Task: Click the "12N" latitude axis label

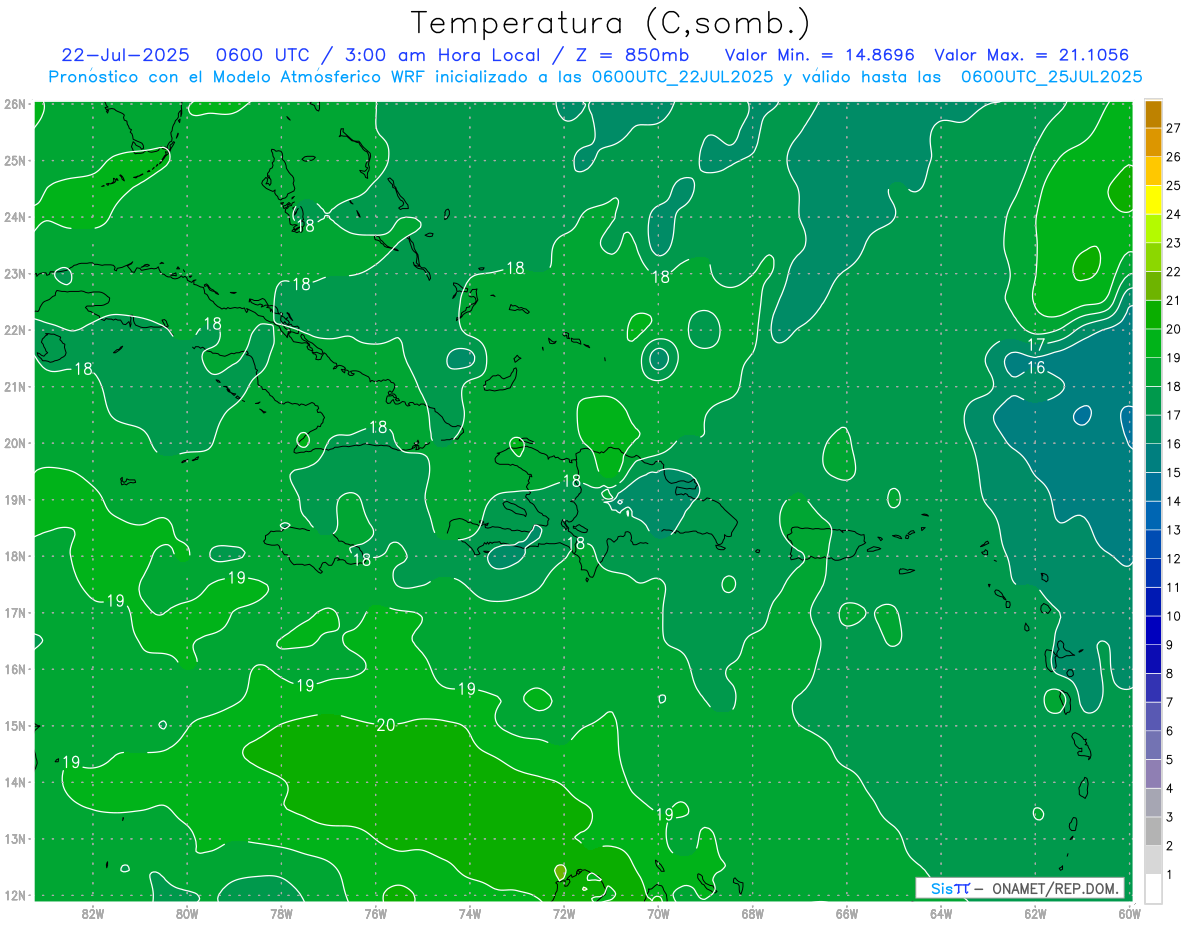Action: point(14,895)
